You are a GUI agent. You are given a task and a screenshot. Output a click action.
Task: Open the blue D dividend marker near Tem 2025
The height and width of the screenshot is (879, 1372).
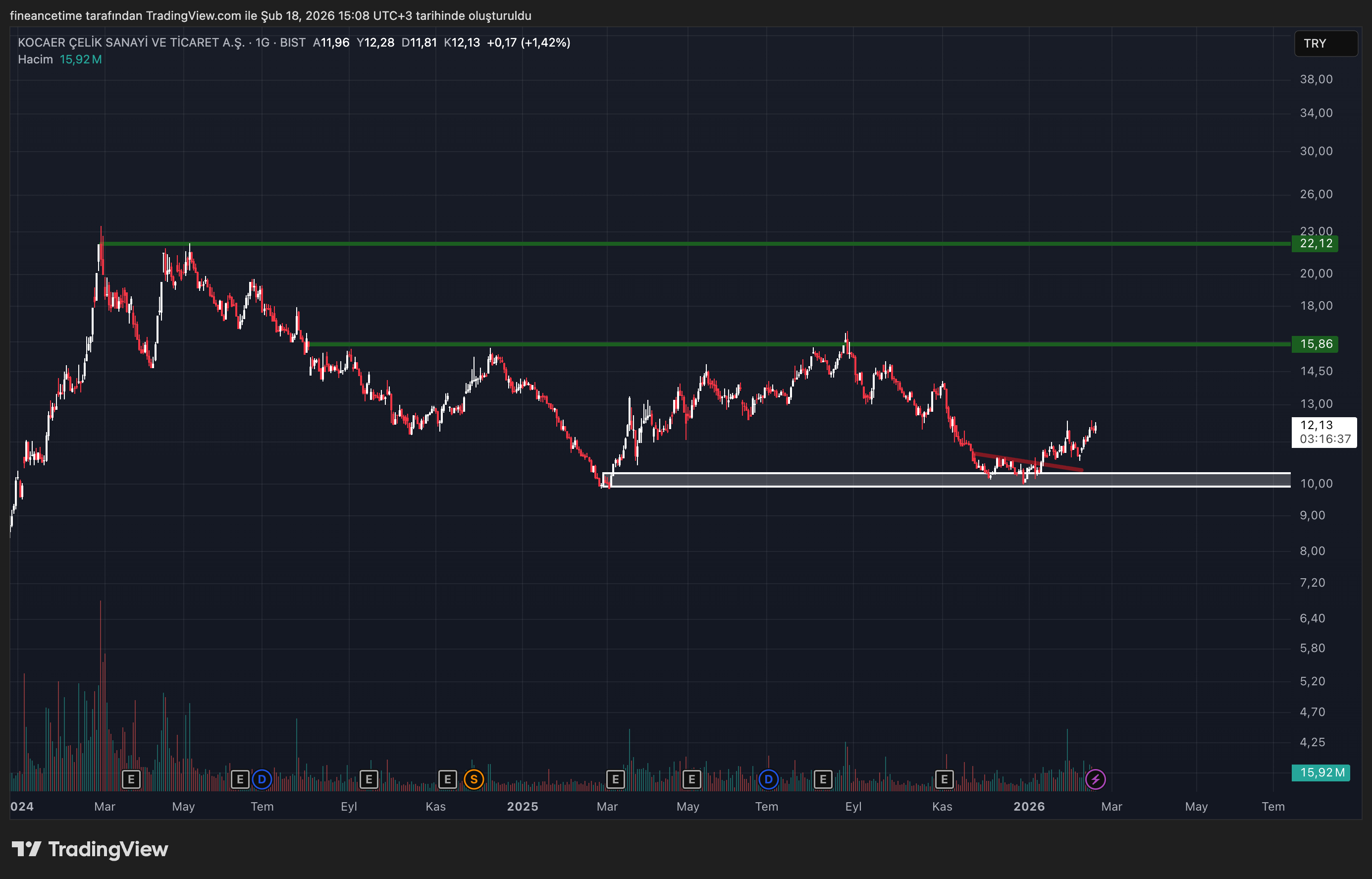tap(768, 779)
